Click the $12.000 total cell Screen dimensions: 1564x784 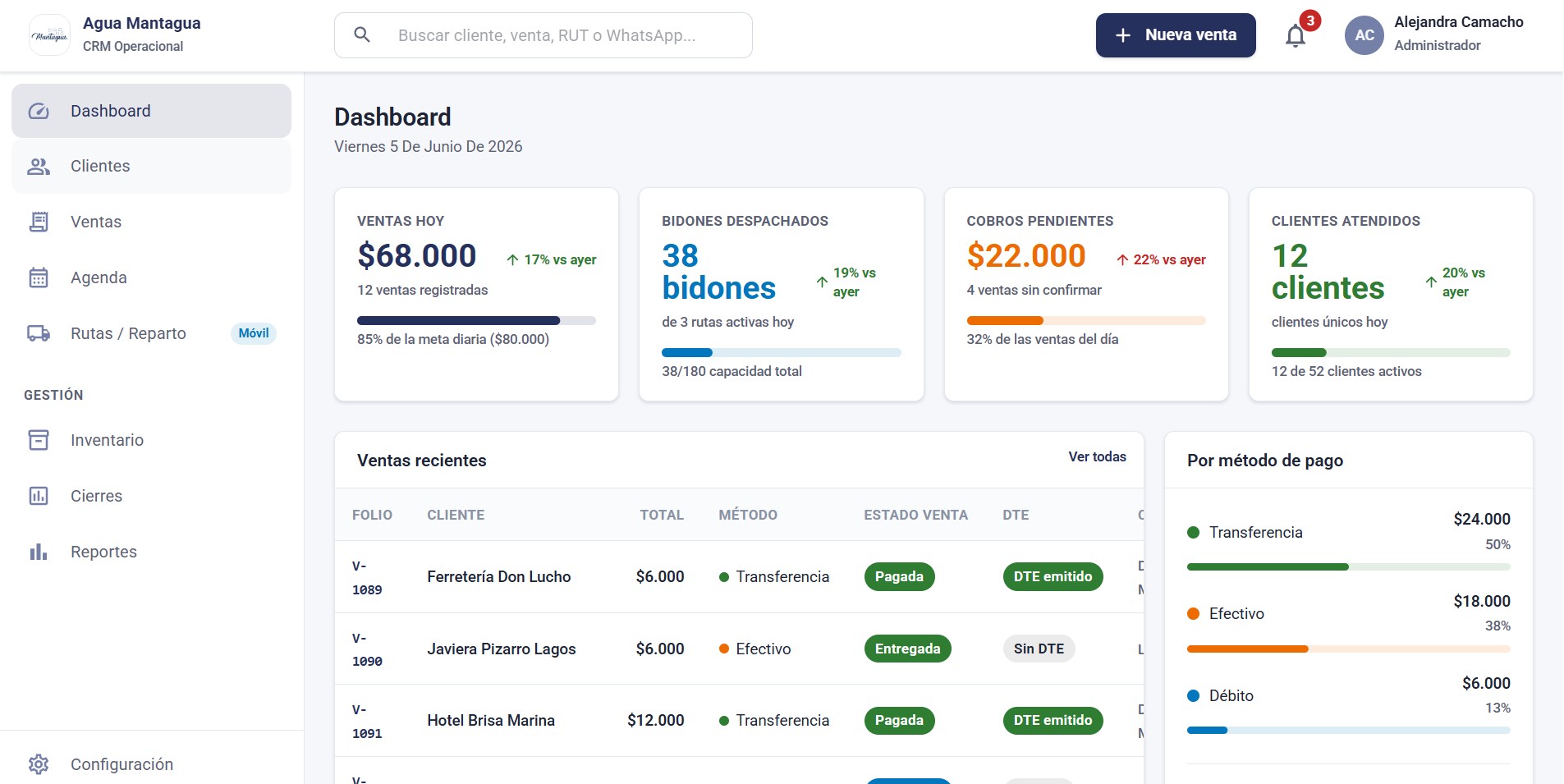point(655,720)
